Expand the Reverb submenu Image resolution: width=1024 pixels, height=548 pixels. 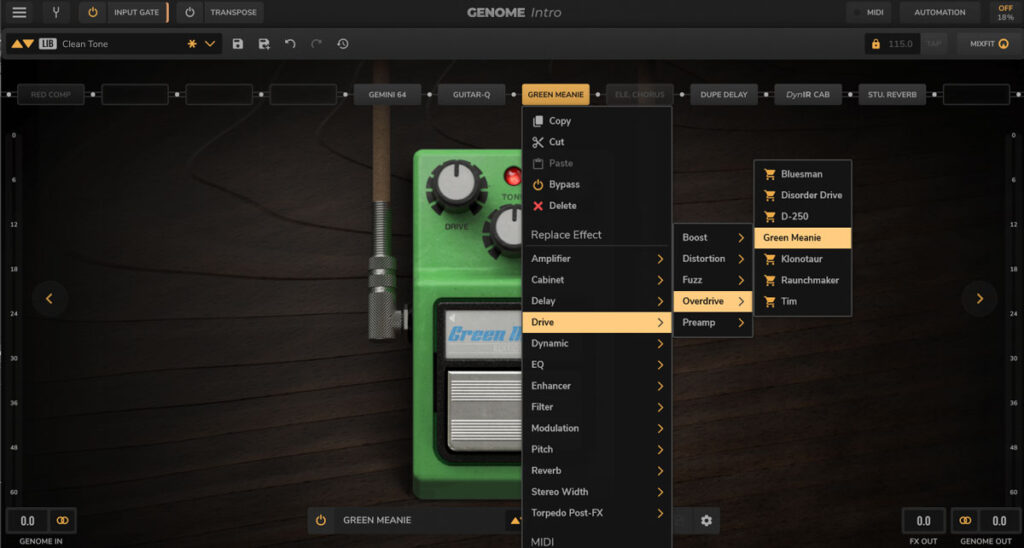[x=596, y=470]
